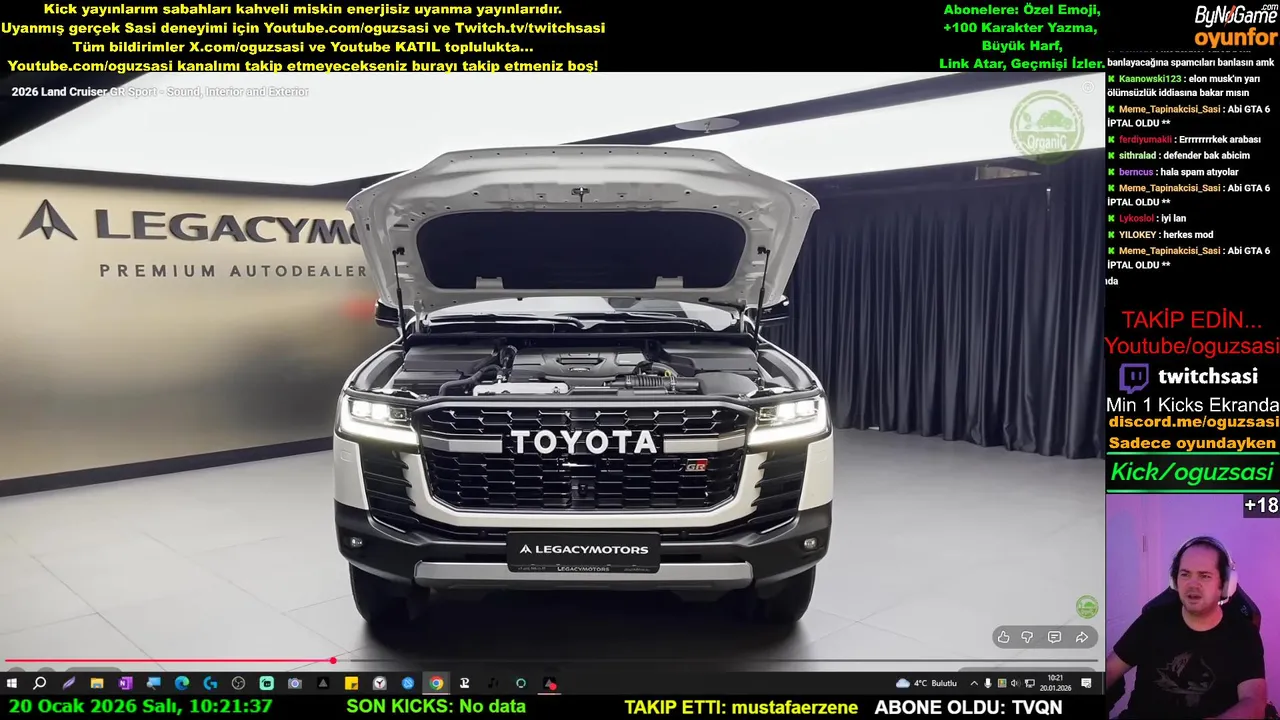Image resolution: width=1280 pixels, height=720 pixels.
Task: Launch OneNote from the taskbar
Action: [125, 684]
